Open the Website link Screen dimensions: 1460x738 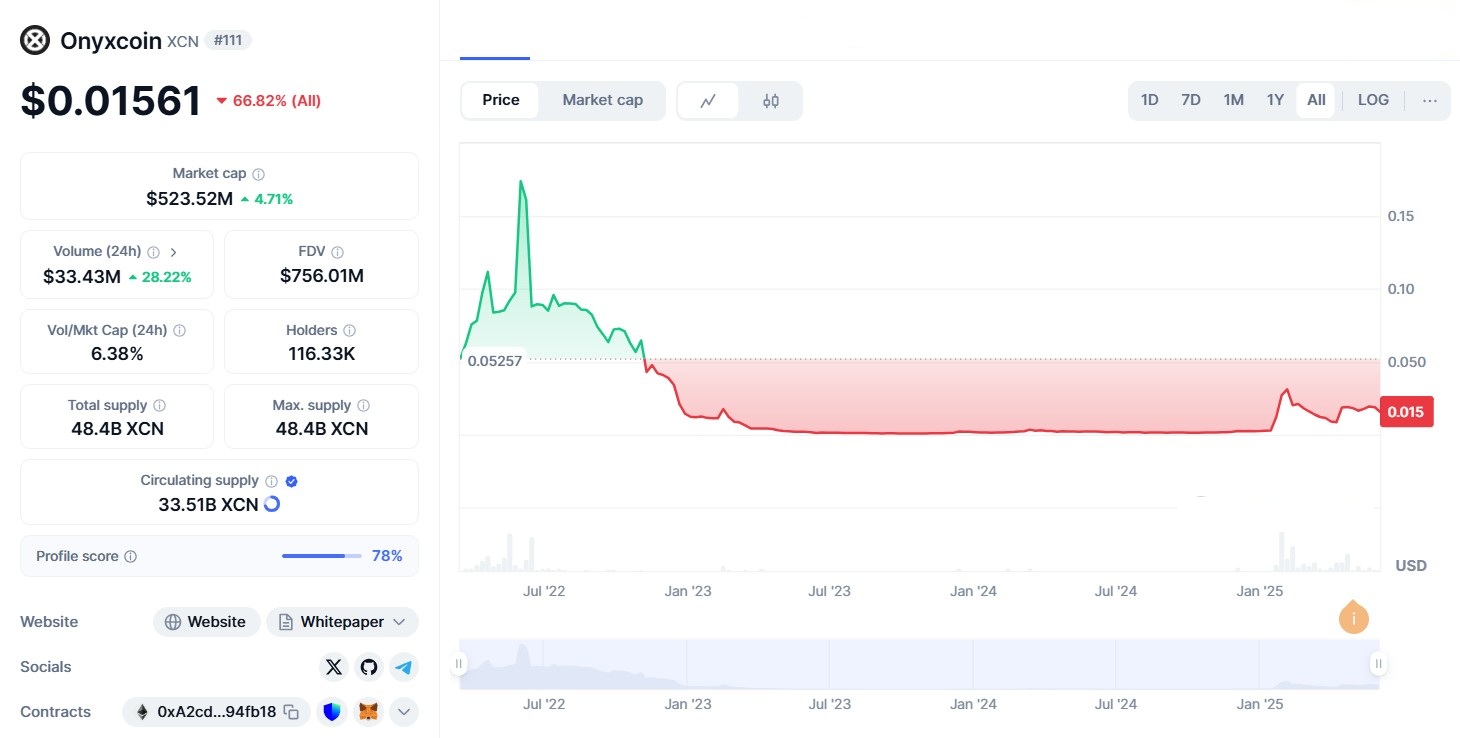click(206, 622)
